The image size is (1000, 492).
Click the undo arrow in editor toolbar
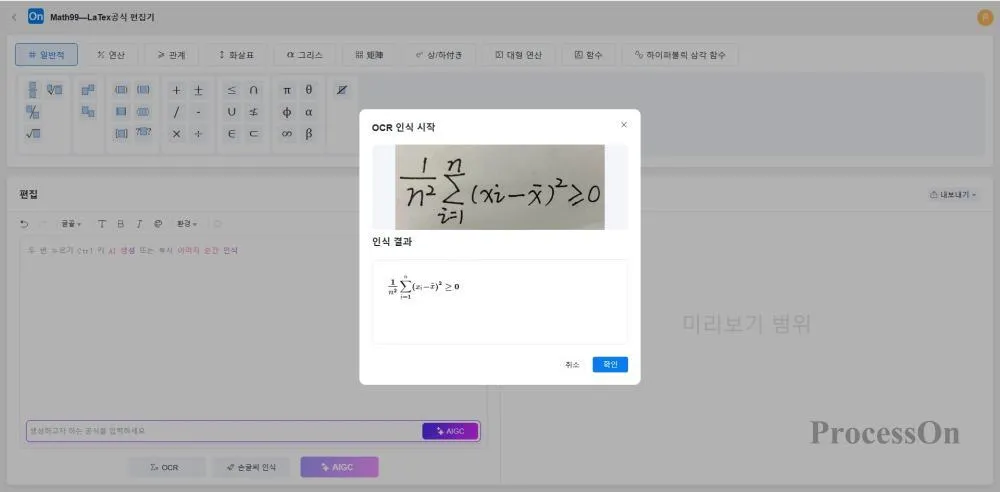pos(25,223)
